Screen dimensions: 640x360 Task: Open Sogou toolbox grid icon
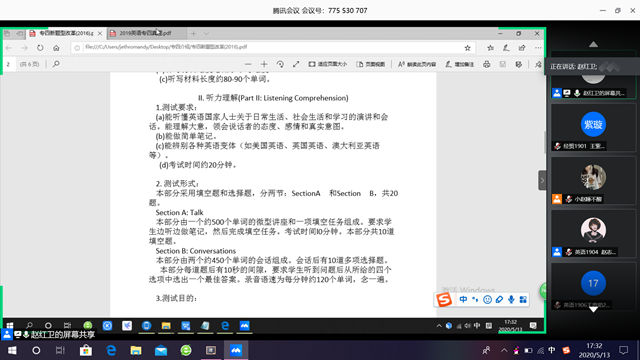[x=523, y=300]
